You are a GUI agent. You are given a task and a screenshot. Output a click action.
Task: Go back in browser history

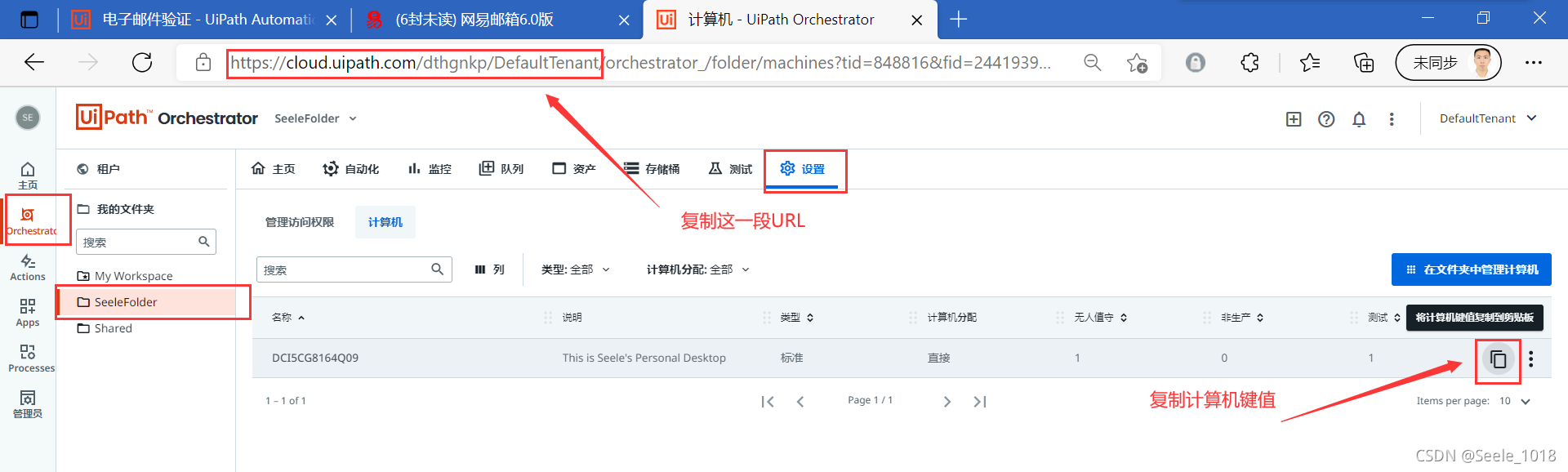click(34, 62)
